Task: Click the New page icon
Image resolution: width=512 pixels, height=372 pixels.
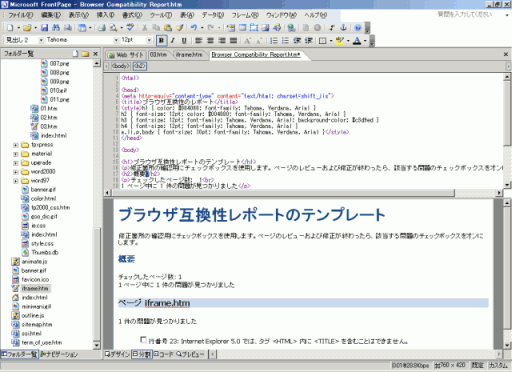Action: 10,28
